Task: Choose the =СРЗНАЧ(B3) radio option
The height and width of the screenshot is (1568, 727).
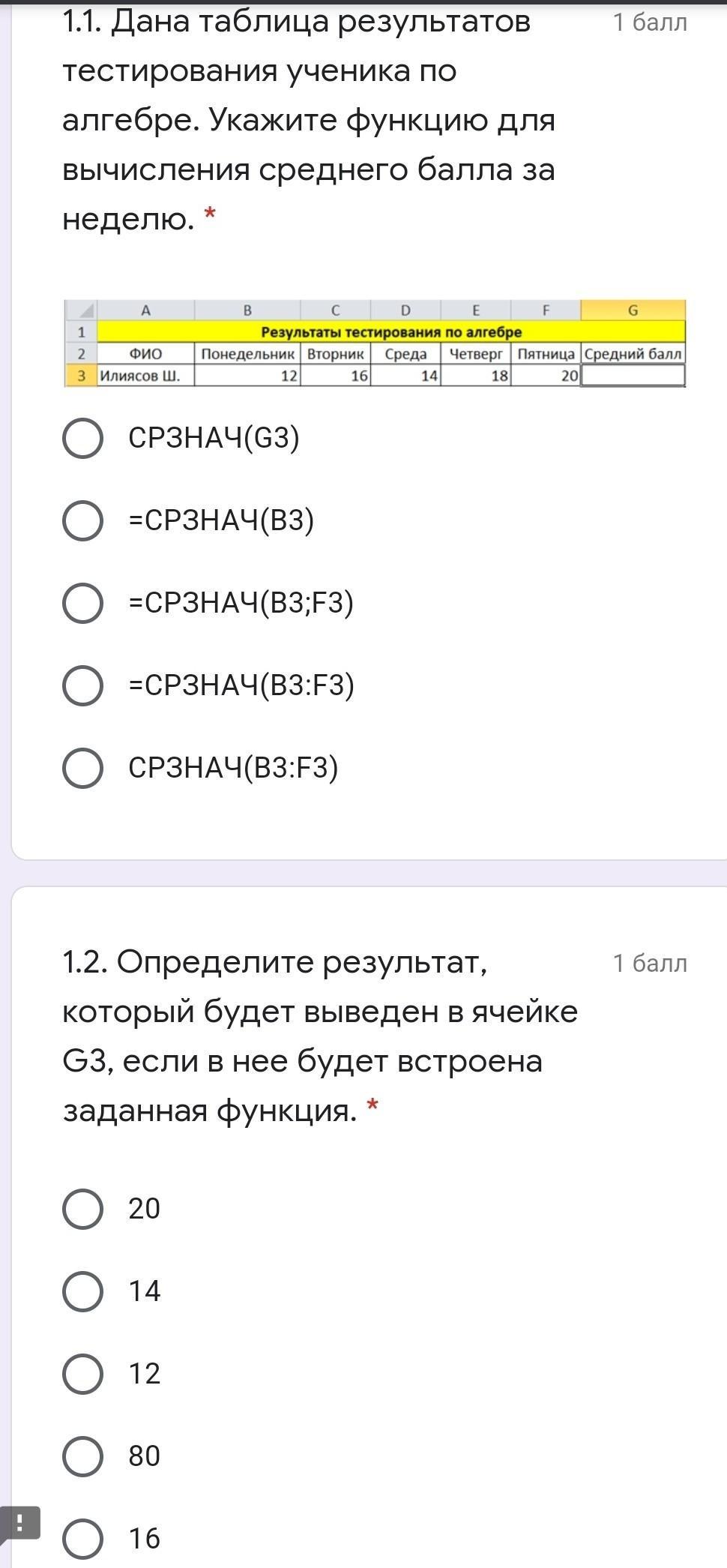Action: (82, 520)
